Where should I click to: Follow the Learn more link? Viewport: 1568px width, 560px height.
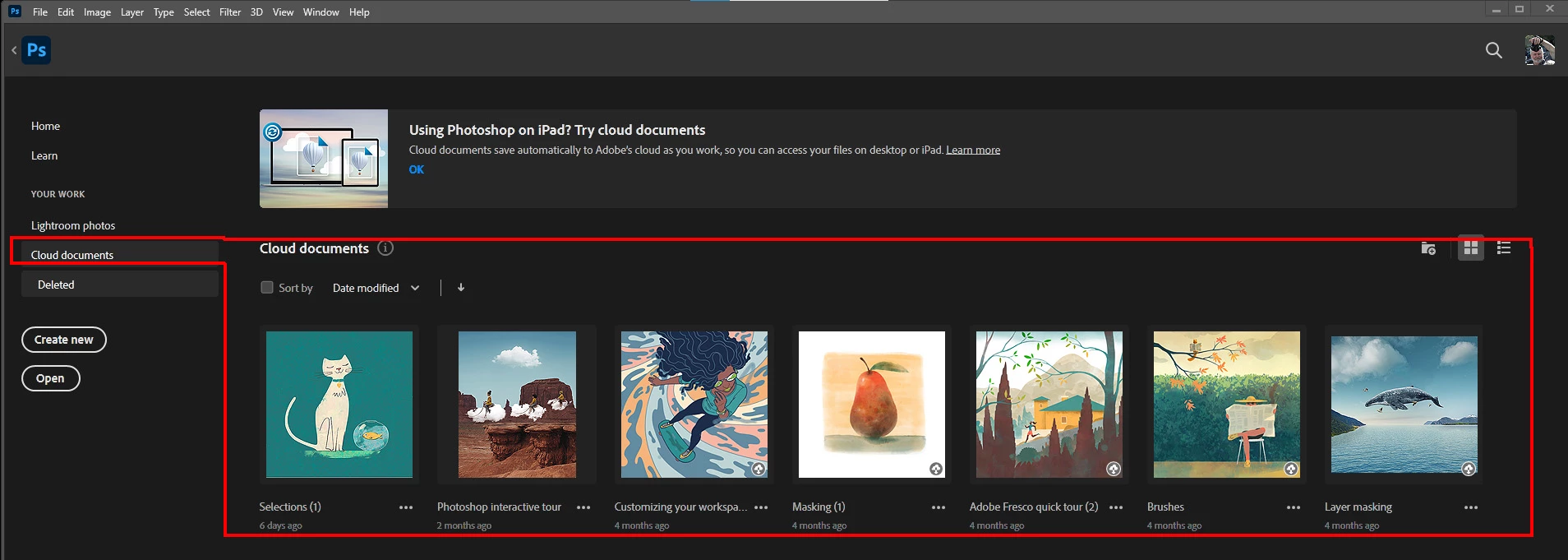[973, 150]
